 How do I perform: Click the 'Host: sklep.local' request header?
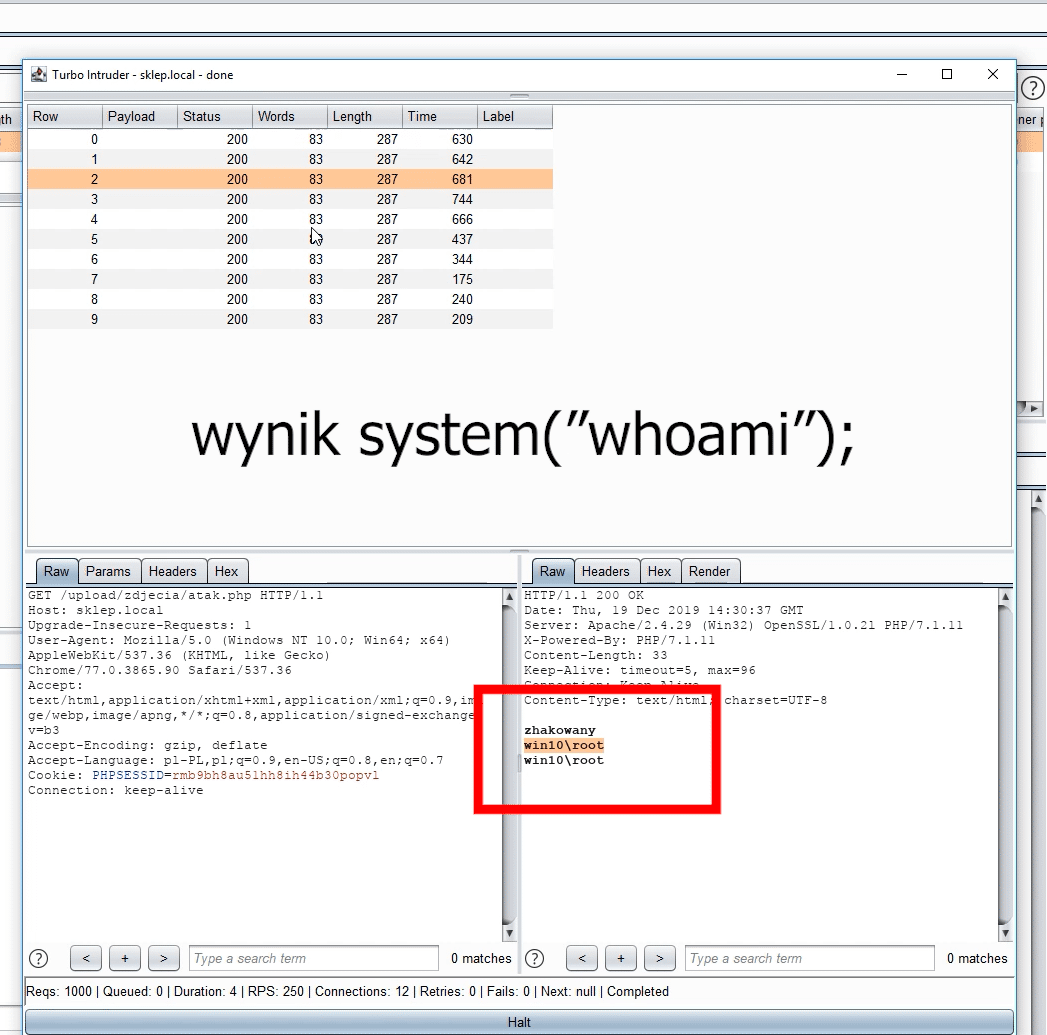95,610
